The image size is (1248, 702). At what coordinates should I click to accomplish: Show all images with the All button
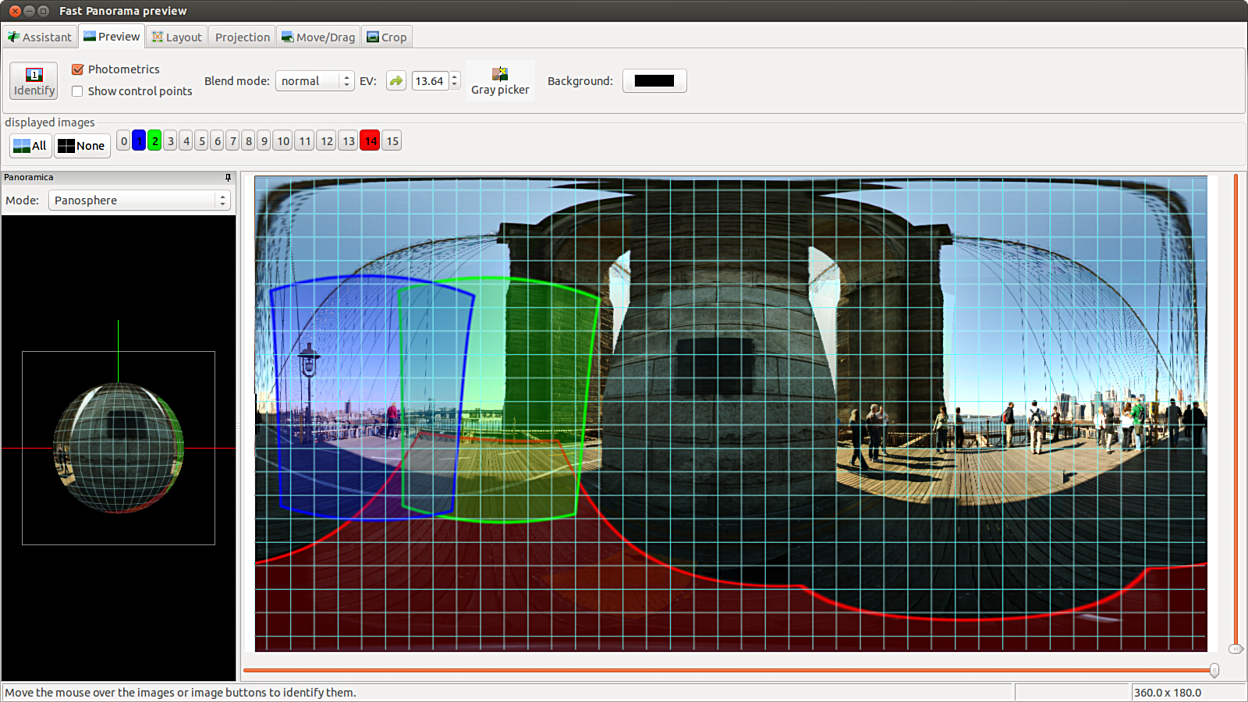coord(30,146)
